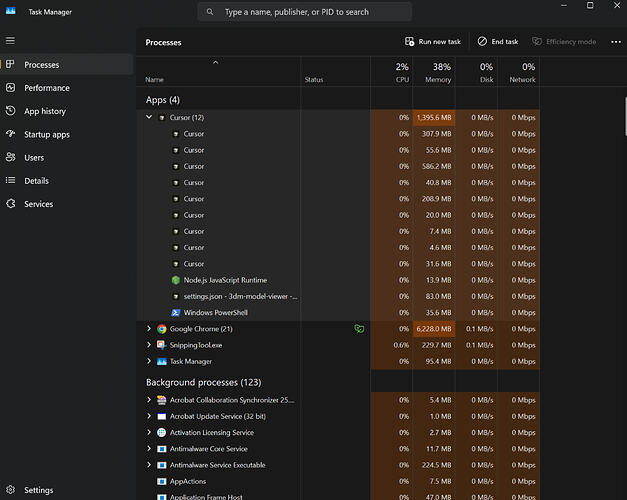Switch to the Users page
This screenshot has height=500, width=627.
point(67,157)
